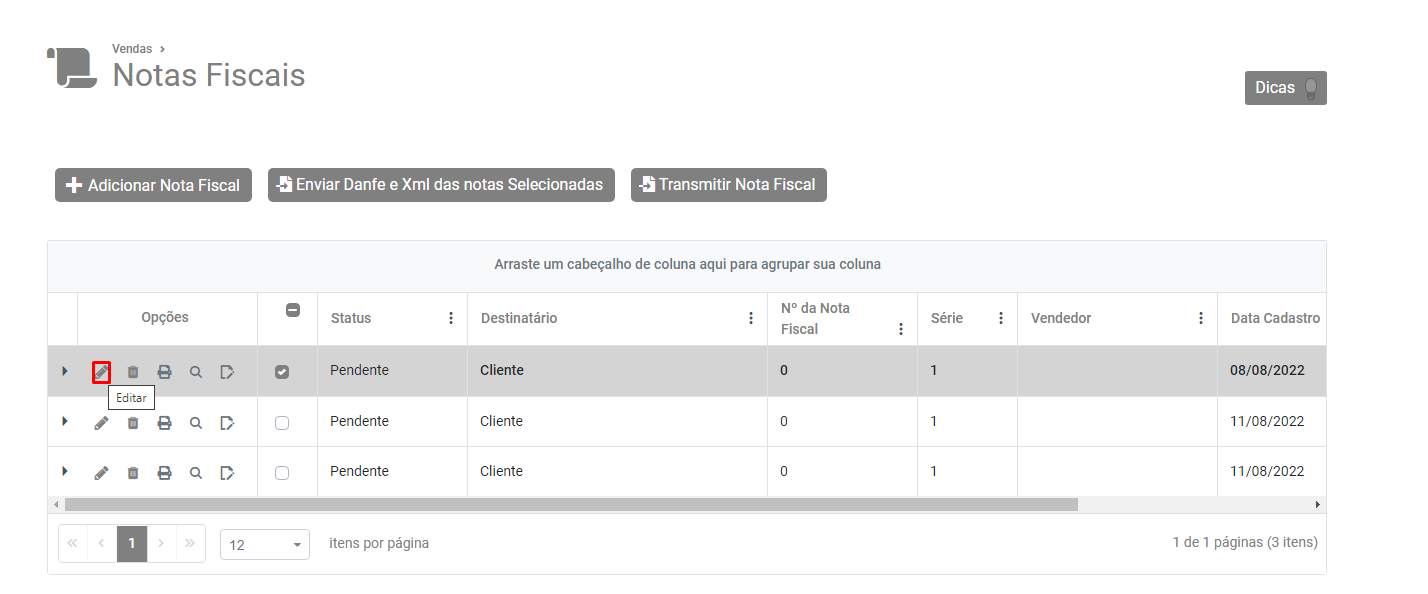The height and width of the screenshot is (594, 1428).
Task: Click the magnifier view icon in third row
Action: pyautogui.click(x=196, y=473)
